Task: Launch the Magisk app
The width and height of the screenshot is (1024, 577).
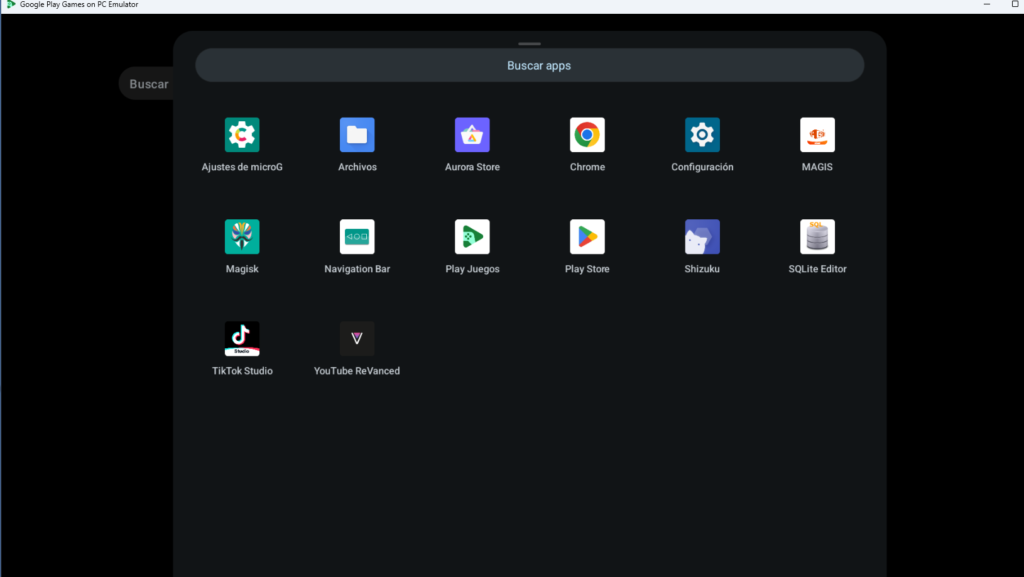Action: pos(242,237)
